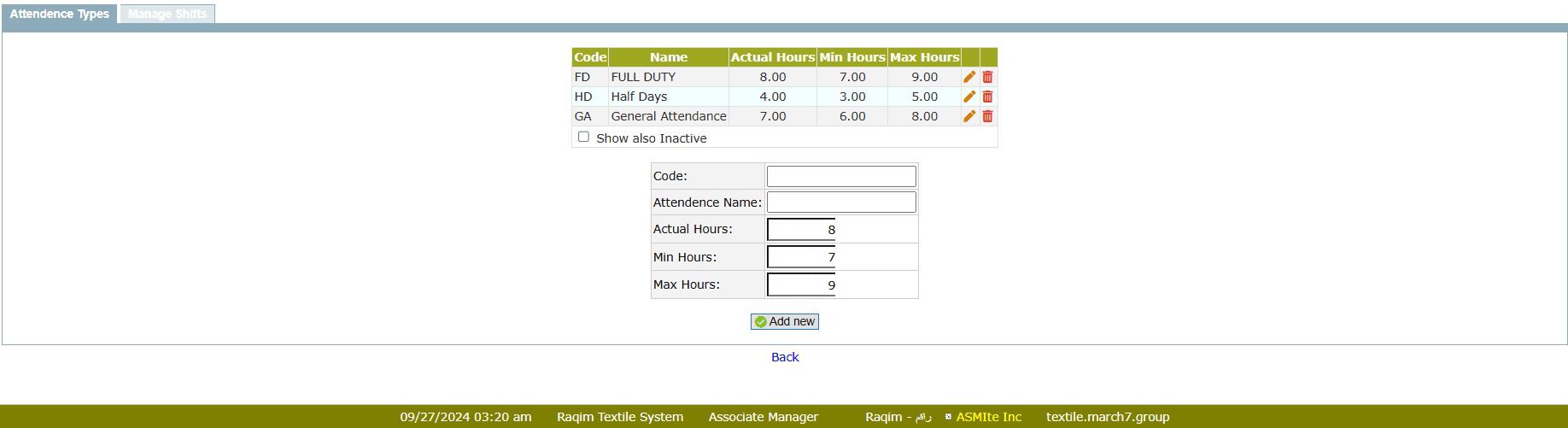Select the Attendence Types tab
The width and height of the screenshot is (1568, 428).
click(59, 14)
